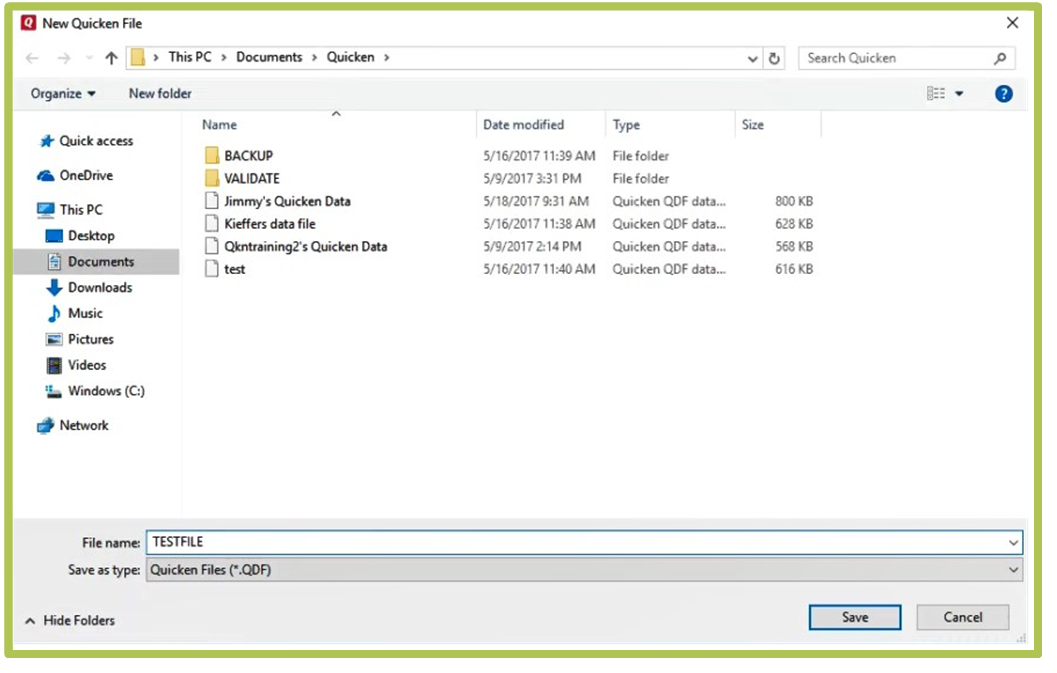Open the Organize menu
This screenshot has width=1057, height=673.
(x=63, y=94)
